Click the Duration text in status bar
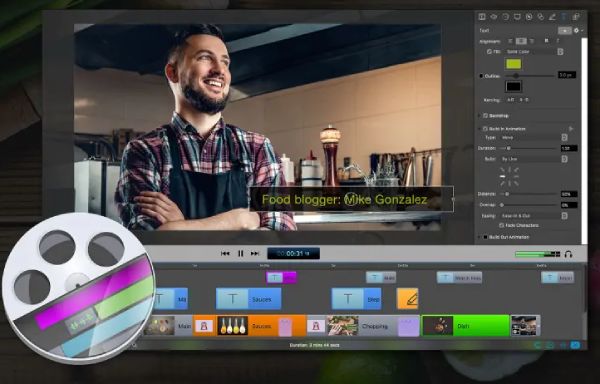 pyautogui.click(x=314, y=345)
